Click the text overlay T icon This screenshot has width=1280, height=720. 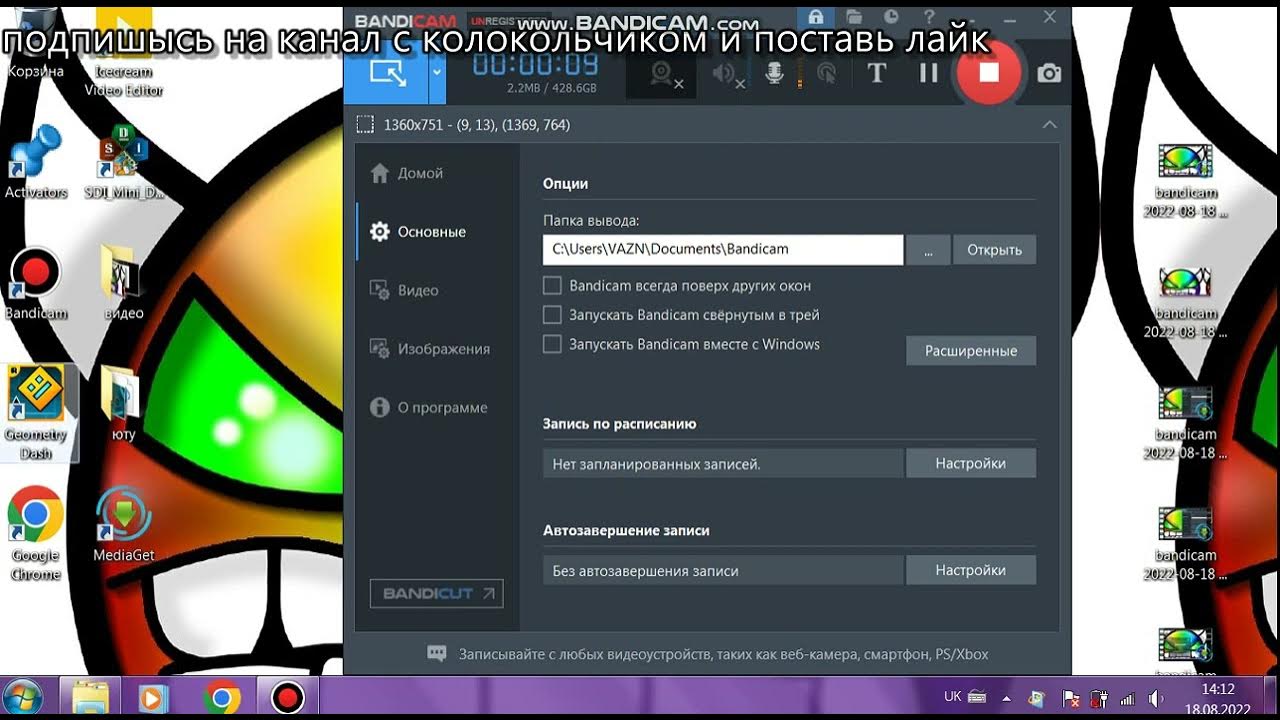pos(877,73)
